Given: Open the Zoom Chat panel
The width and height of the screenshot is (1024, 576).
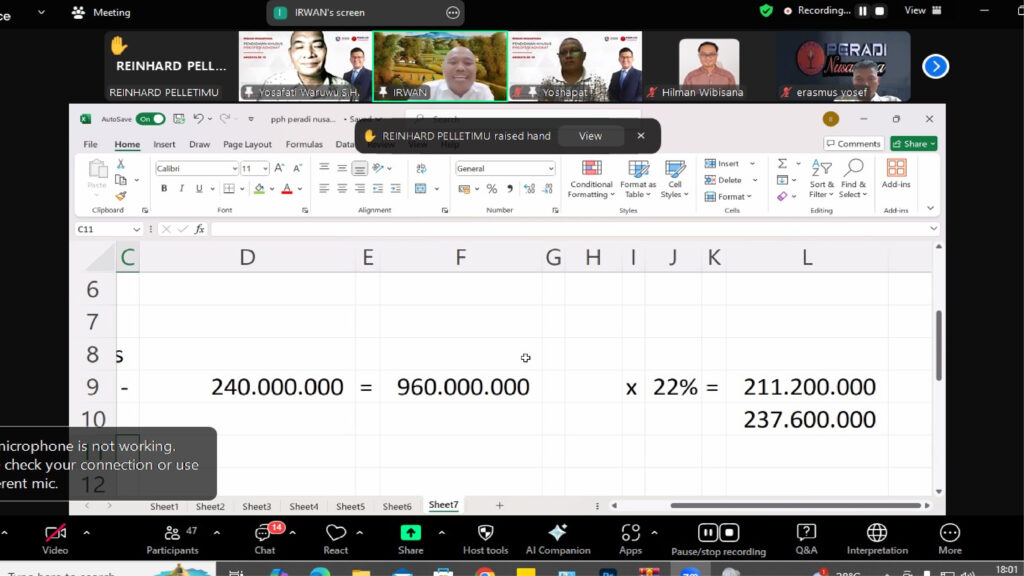Looking at the screenshot, I should point(265,539).
